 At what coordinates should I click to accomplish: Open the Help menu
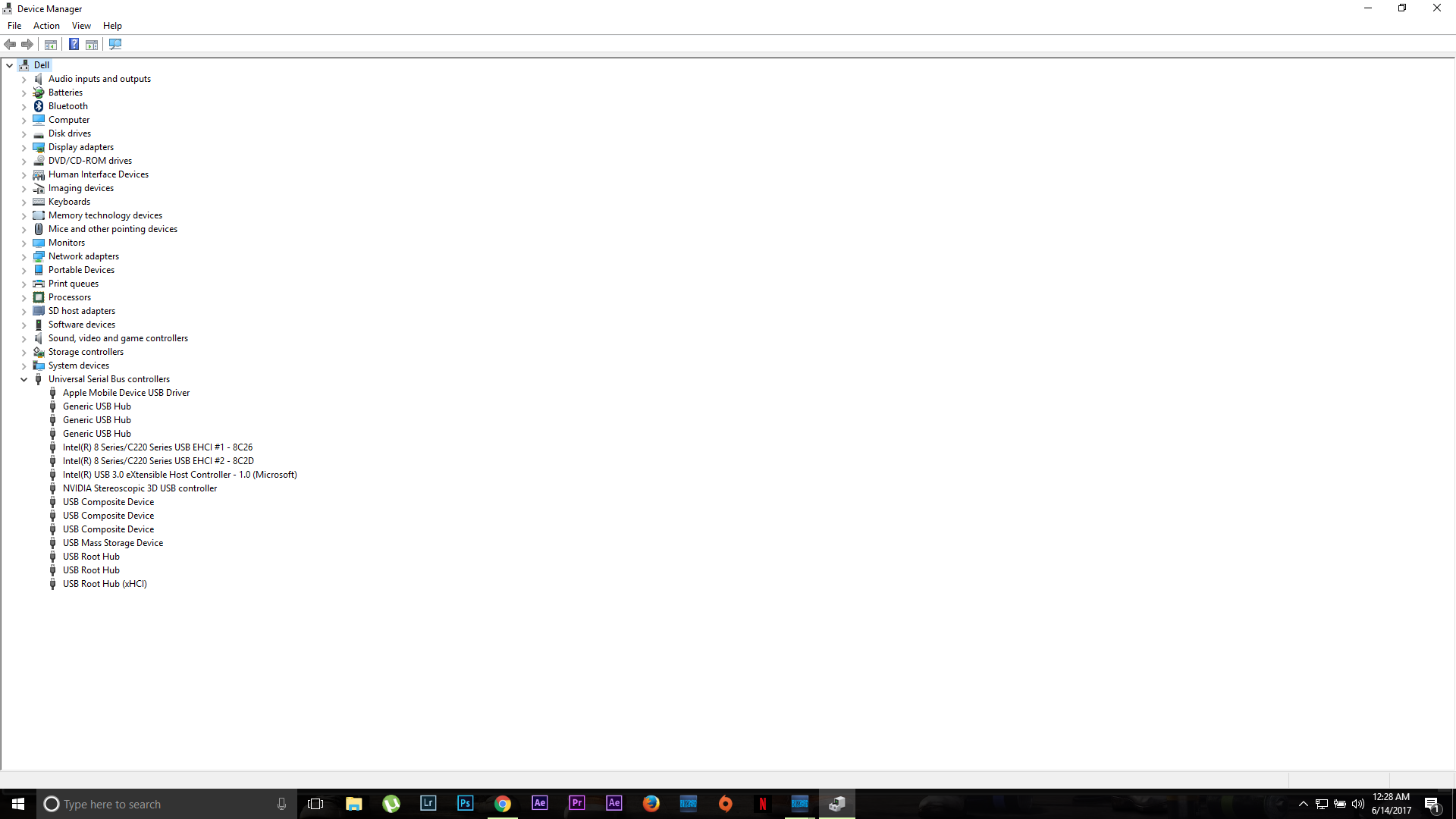click(x=112, y=26)
